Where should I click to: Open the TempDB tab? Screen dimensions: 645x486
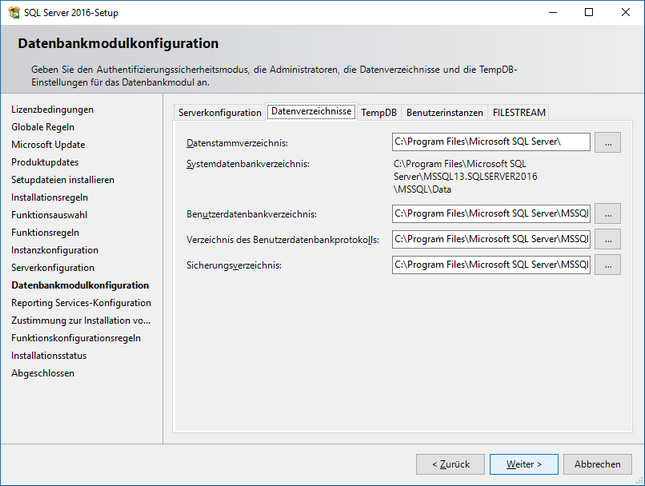[379, 112]
